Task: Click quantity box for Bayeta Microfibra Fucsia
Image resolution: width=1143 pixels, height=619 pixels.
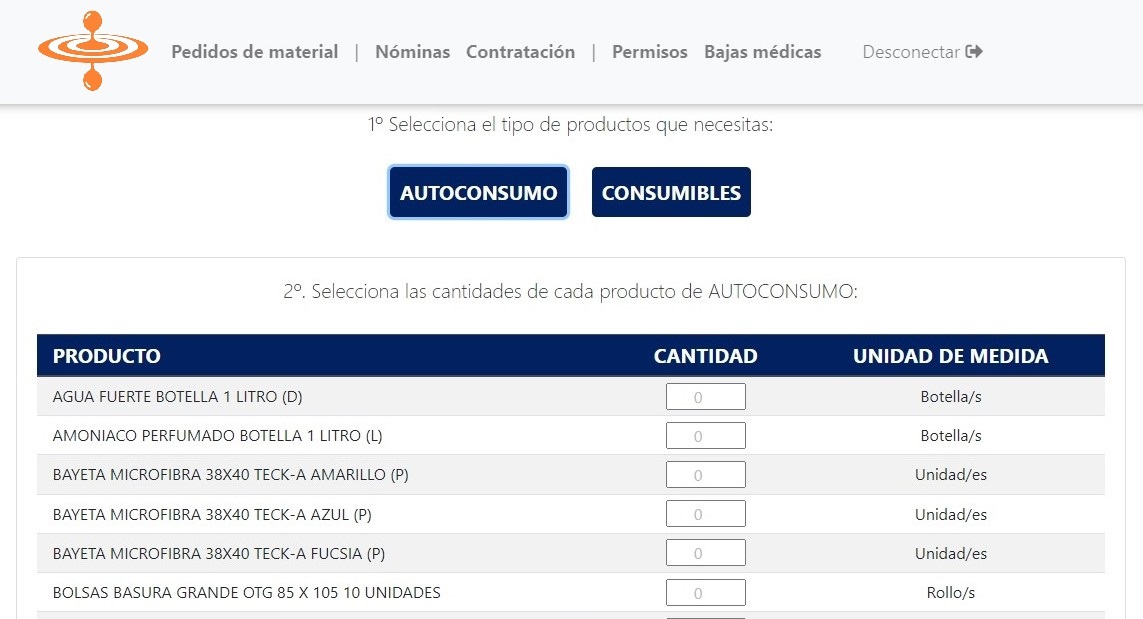Action: [x=706, y=553]
